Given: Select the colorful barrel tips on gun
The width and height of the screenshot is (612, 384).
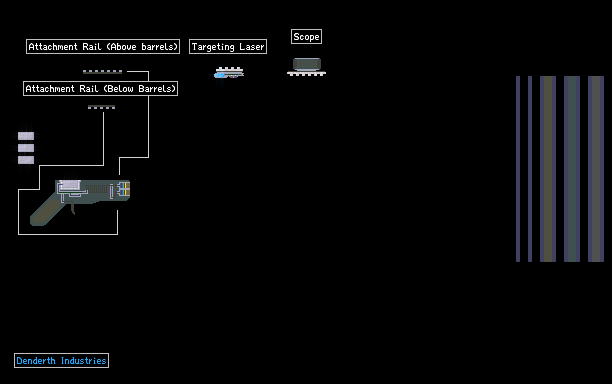Looking at the screenshot, I should click(x=124, y=189).
